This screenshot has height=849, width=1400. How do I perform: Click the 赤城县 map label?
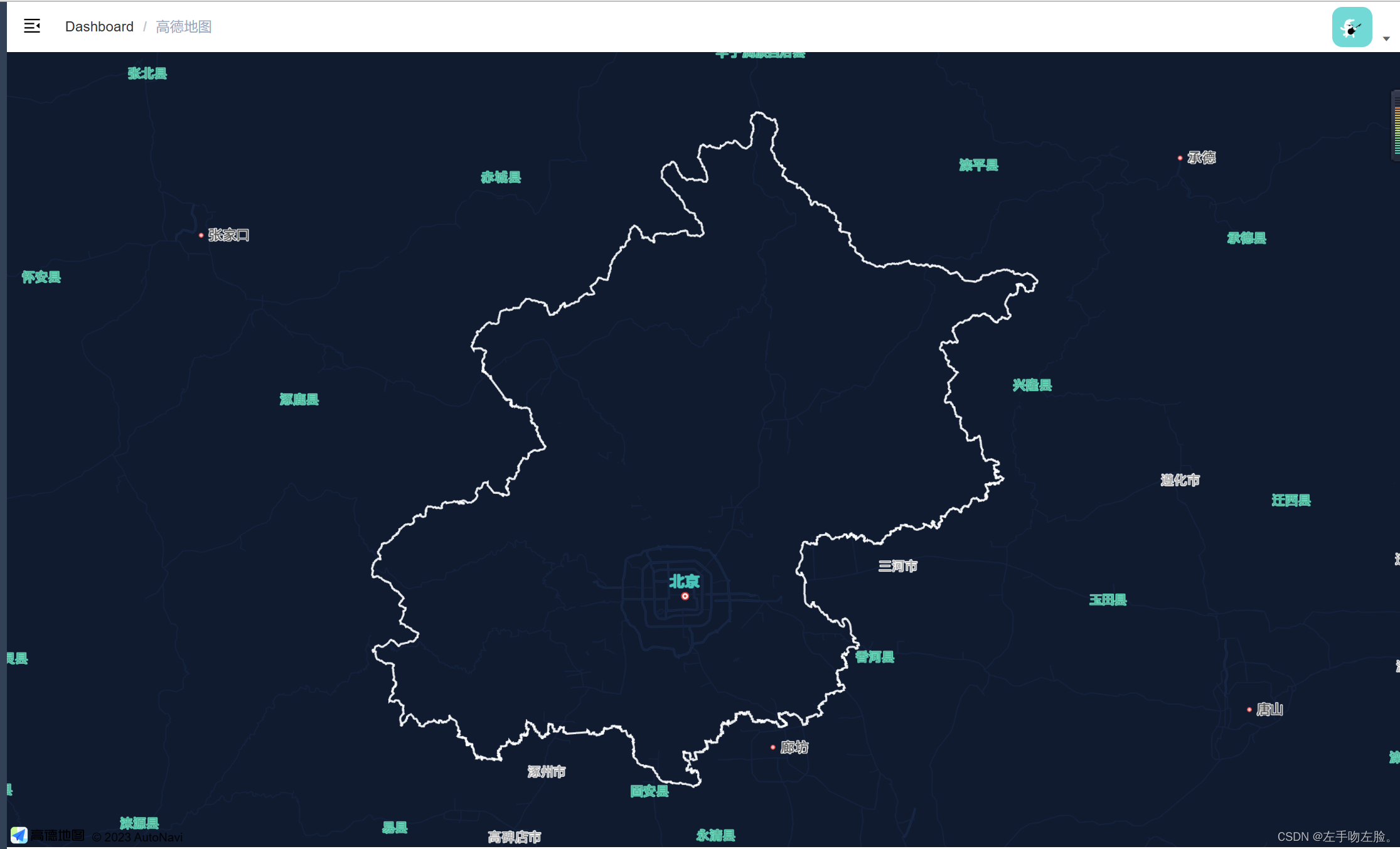pyautogui.click(x=501, y=177)
